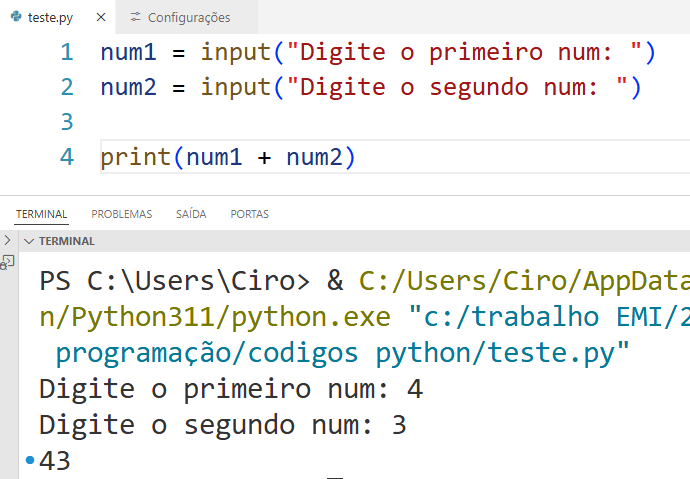
Task: Collapse the TERMINAL section header chevron
Action: [x=29, y=241]
